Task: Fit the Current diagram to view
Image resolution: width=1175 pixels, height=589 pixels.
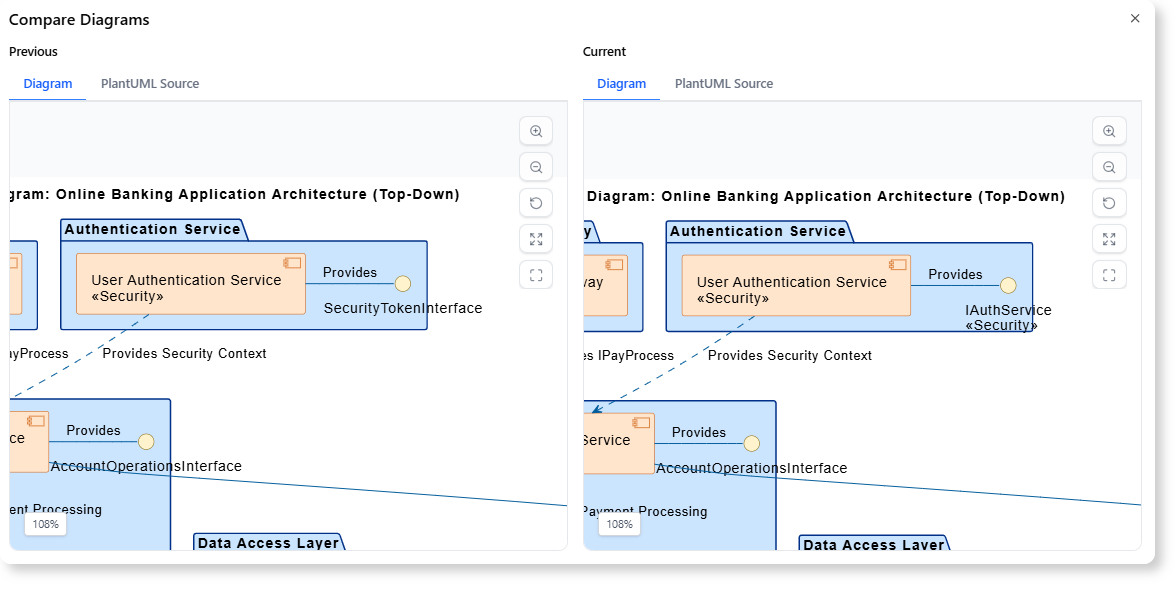Action: pos(1109,239)
